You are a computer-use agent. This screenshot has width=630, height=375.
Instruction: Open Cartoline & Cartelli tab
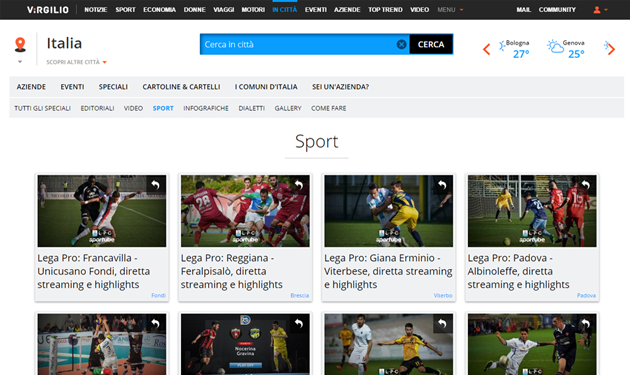pyautogui.click(x=181, y=87)
